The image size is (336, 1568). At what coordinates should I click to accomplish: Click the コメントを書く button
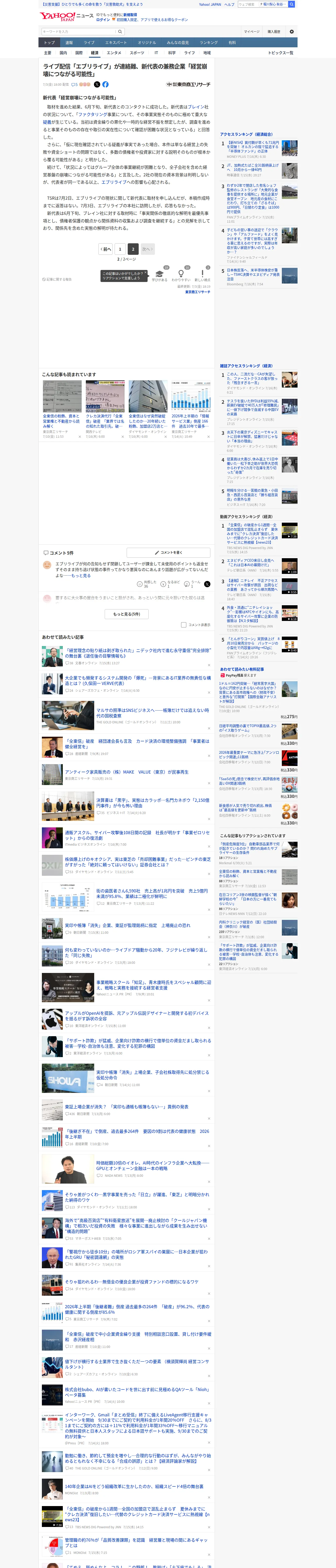169,553
